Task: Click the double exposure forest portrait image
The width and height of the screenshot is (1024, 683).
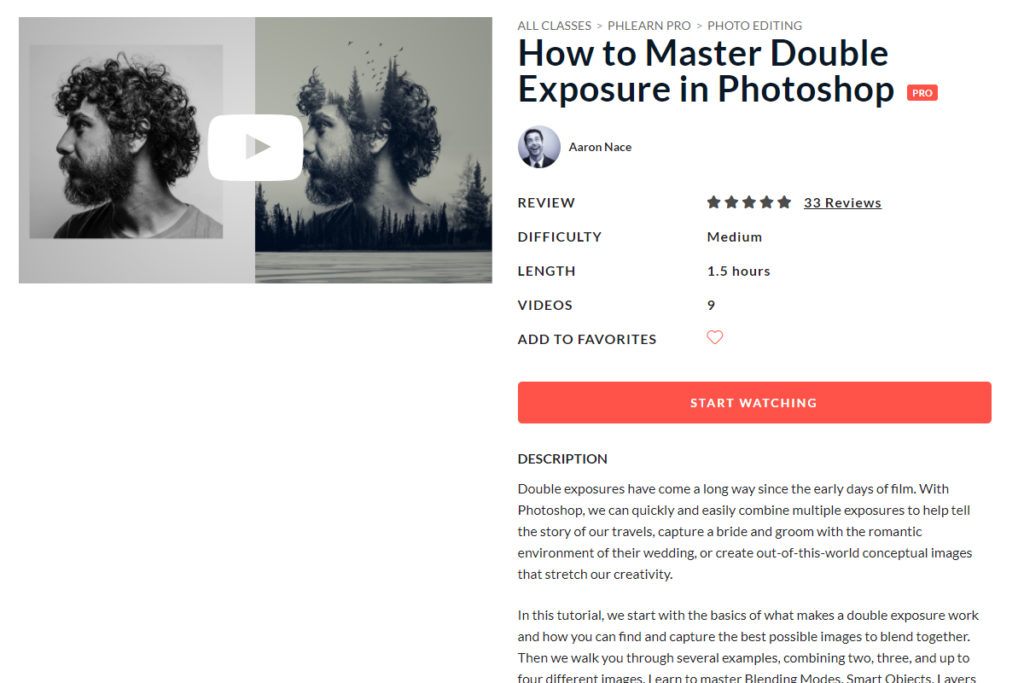Action: click(374, 150)
